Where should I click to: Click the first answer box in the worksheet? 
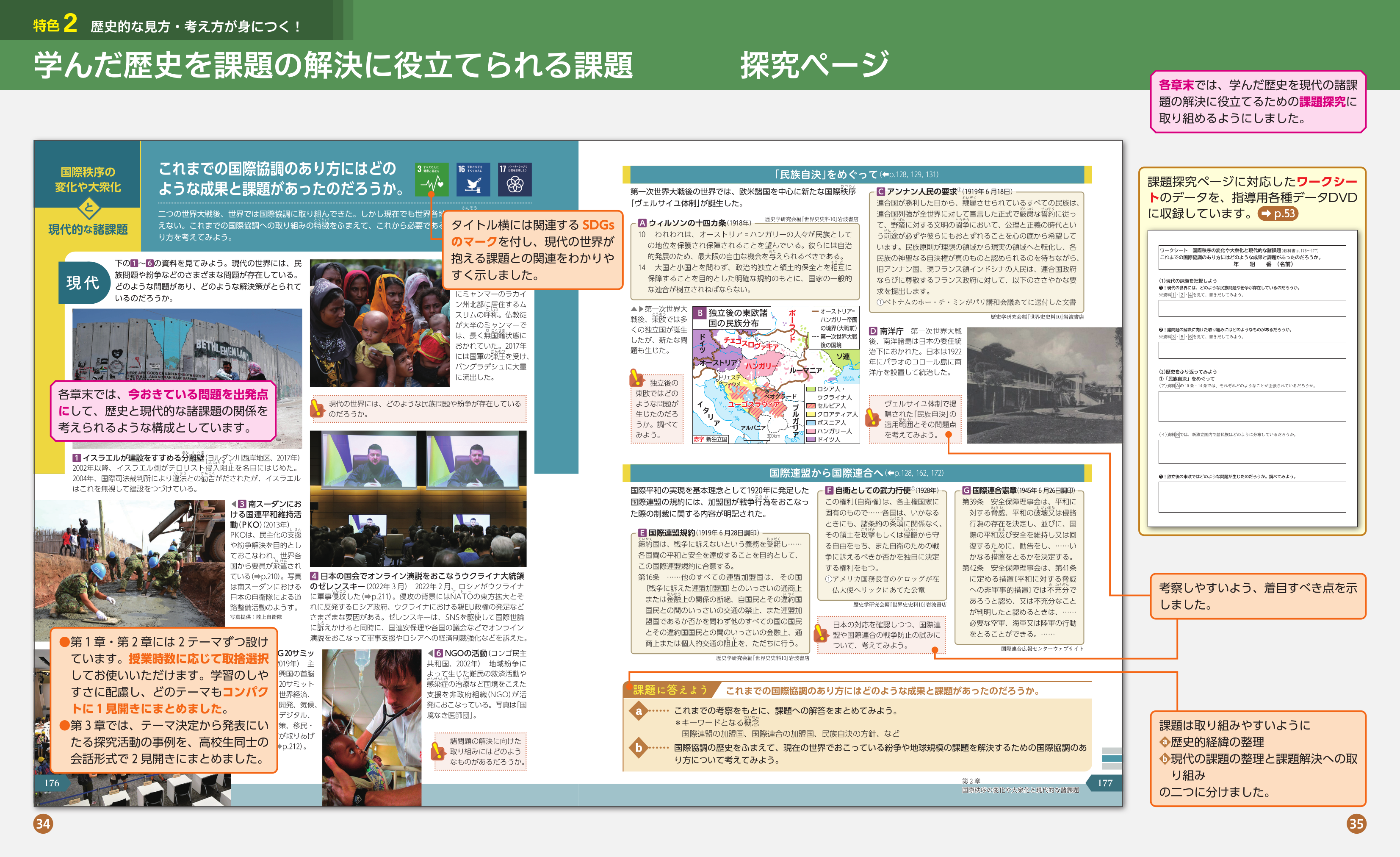pos(1252,308)
